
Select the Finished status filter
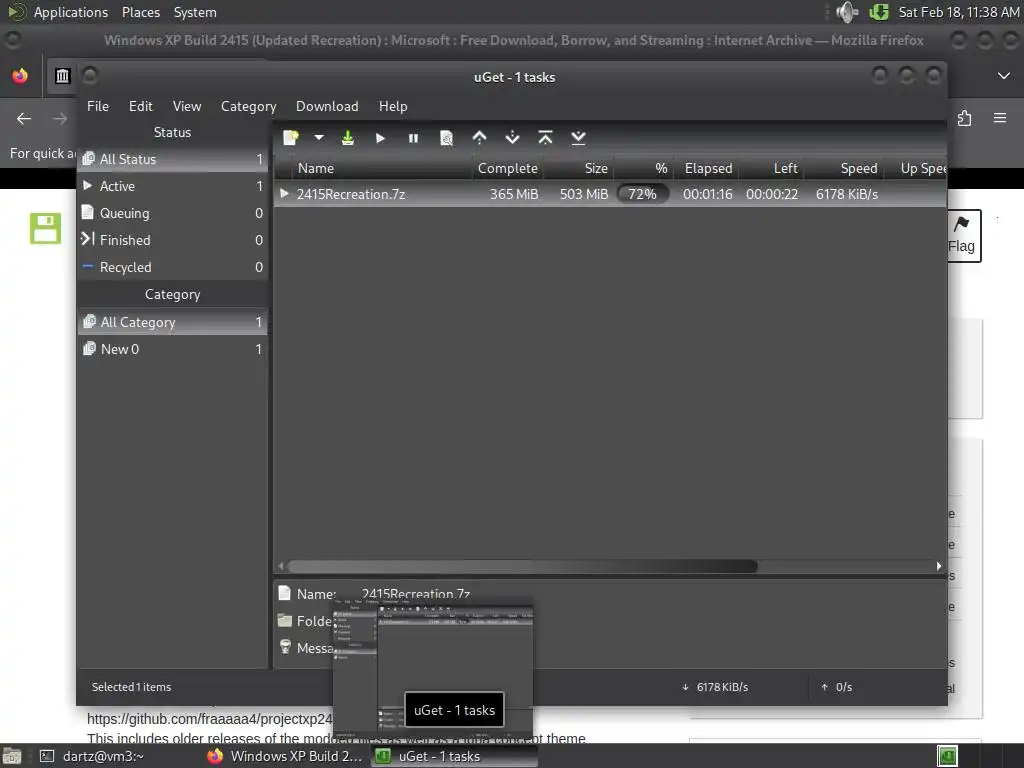(x=172, y=240)
